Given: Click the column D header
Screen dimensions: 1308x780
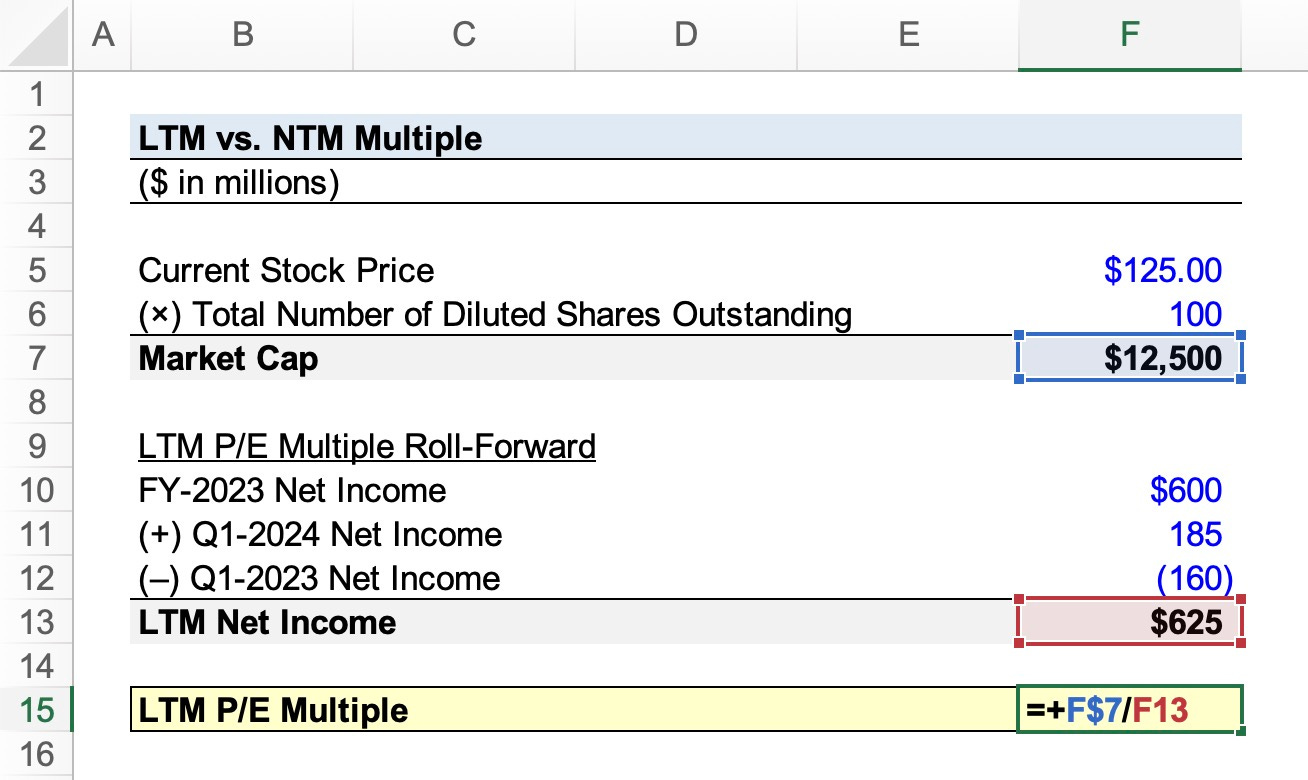Looking at the screenshot, I should tap(685, 36).
